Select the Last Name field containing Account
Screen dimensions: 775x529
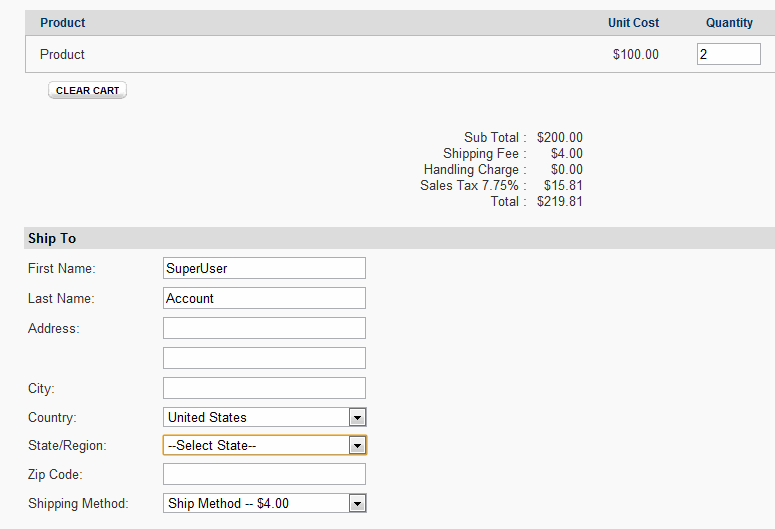[x=264, y=298]
